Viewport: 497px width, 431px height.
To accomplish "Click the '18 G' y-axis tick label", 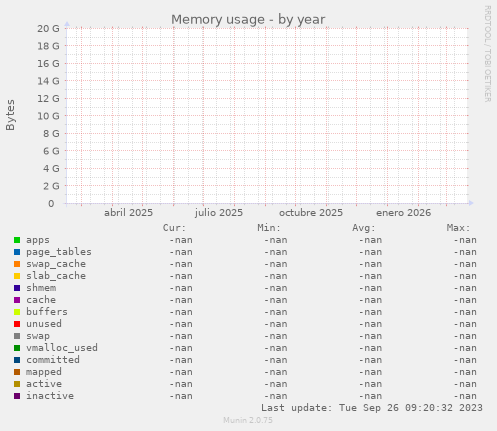I will pyautogui.click(x=48, y=46).
